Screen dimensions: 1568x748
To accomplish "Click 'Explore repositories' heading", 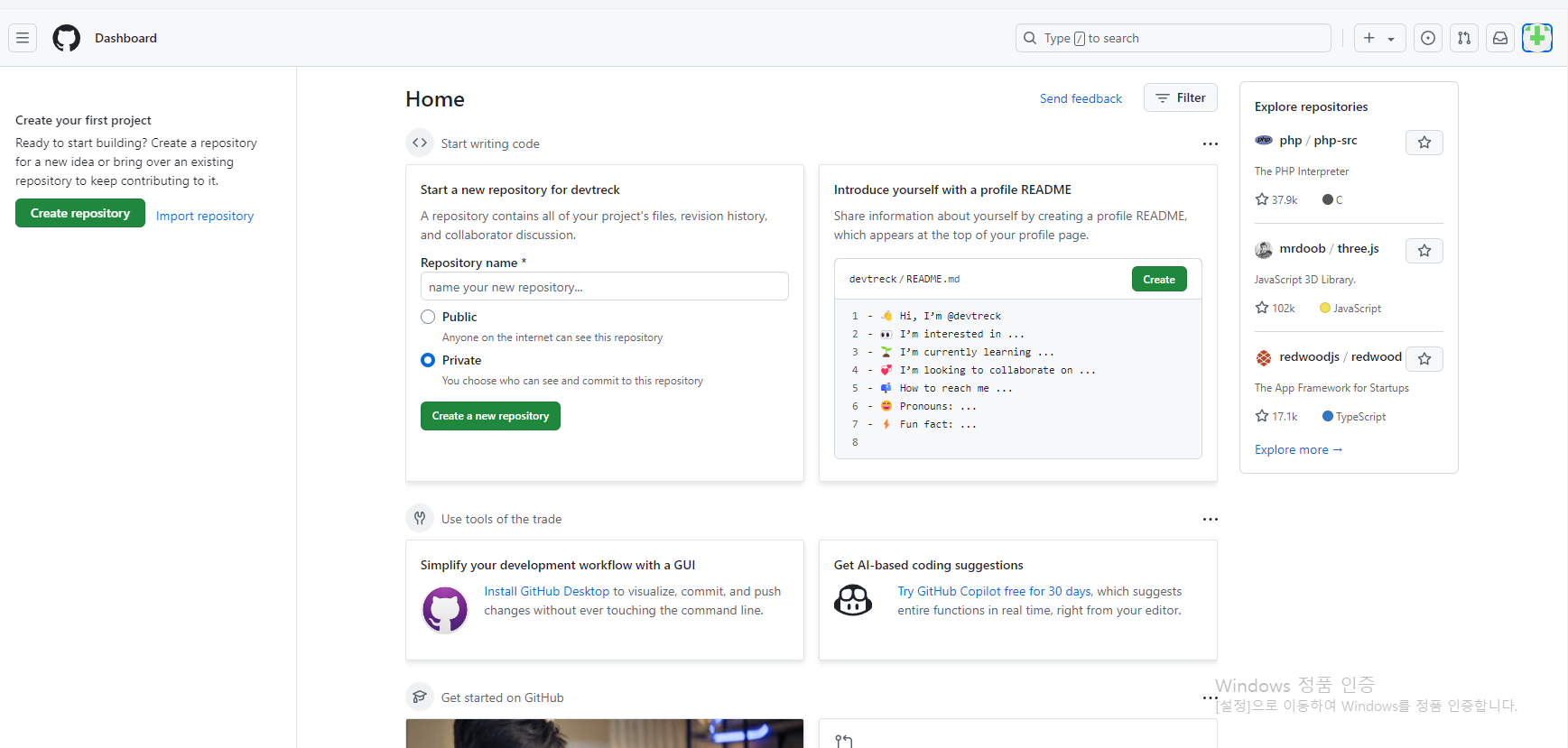I will click(x=1311, y=106).
